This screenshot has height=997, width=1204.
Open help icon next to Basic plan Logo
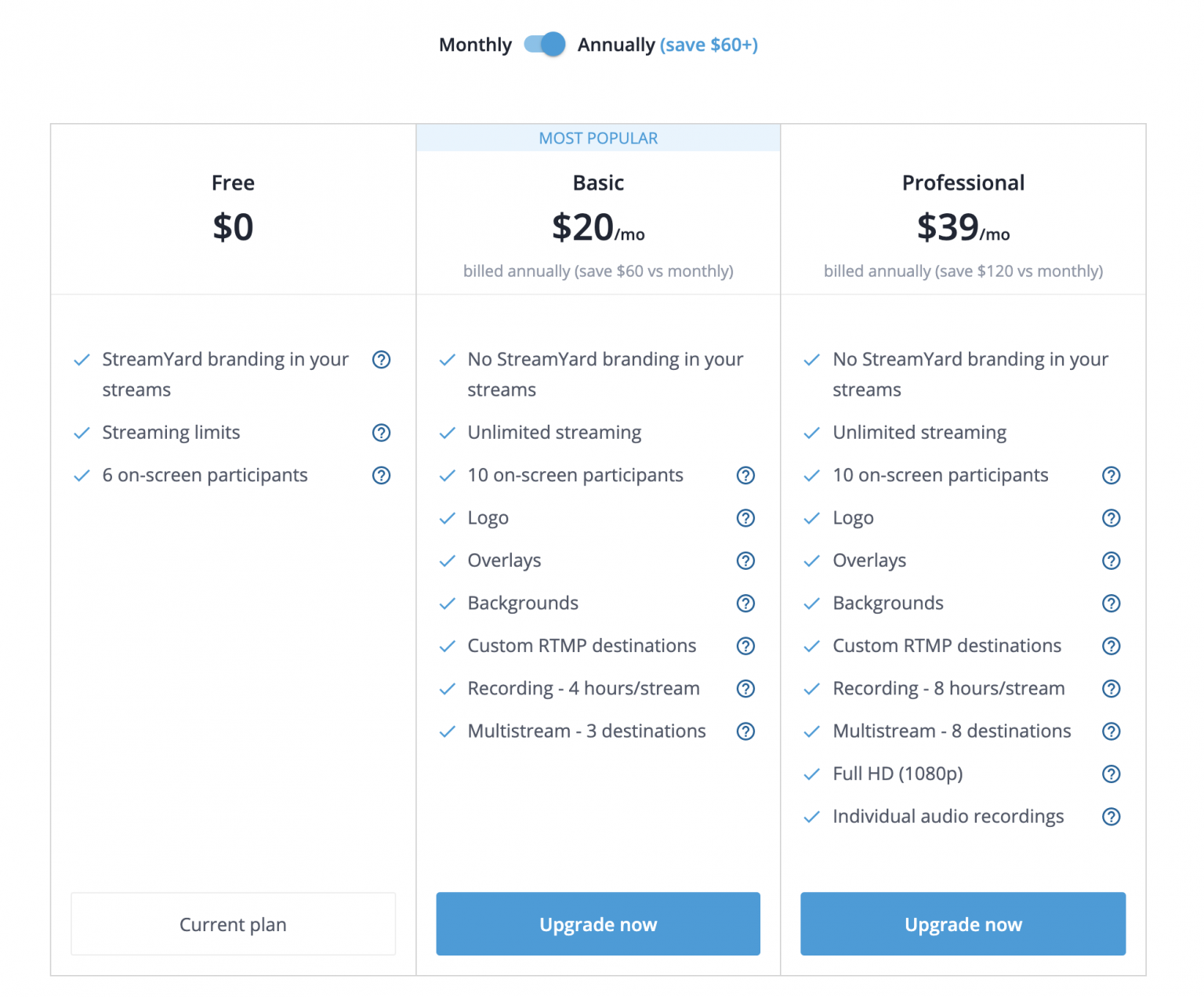pos(746,518)
